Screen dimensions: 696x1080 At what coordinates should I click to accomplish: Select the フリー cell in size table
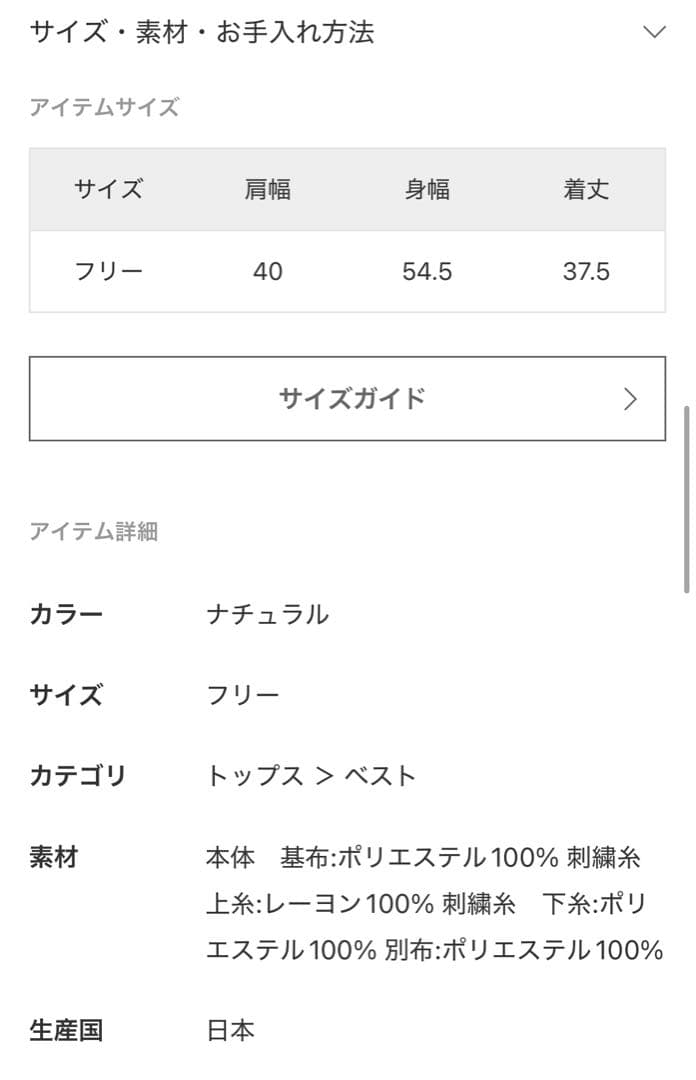click(x=108, y=271)
